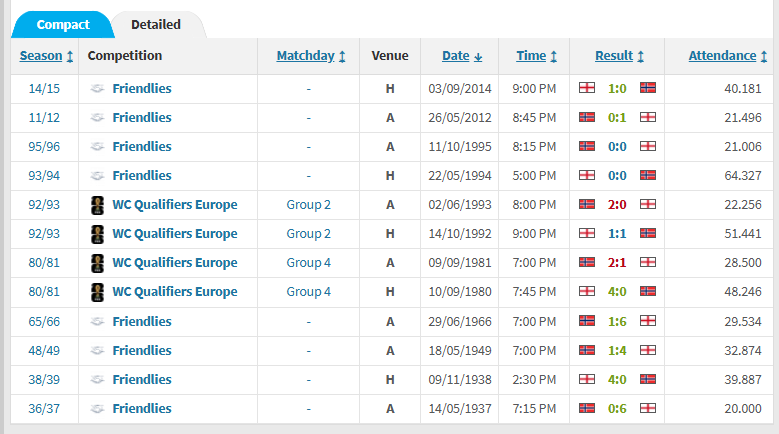The image size is (779, 434).
Task: Open season 14/15 link
Action: click(x=44, y=88)
